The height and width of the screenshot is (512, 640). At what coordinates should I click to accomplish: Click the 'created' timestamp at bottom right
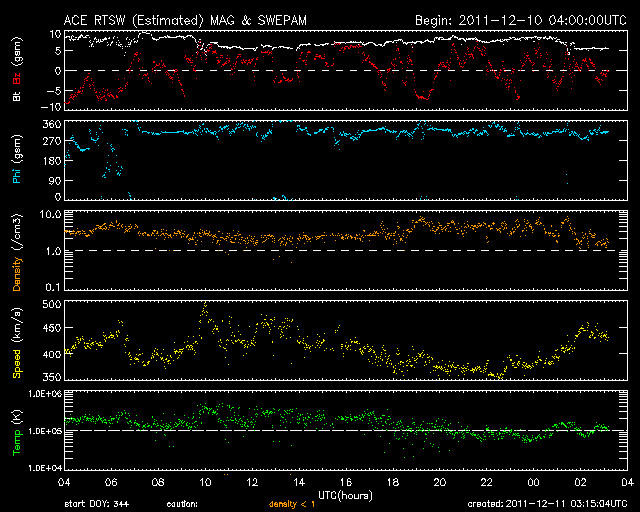[x=545, y=504]
